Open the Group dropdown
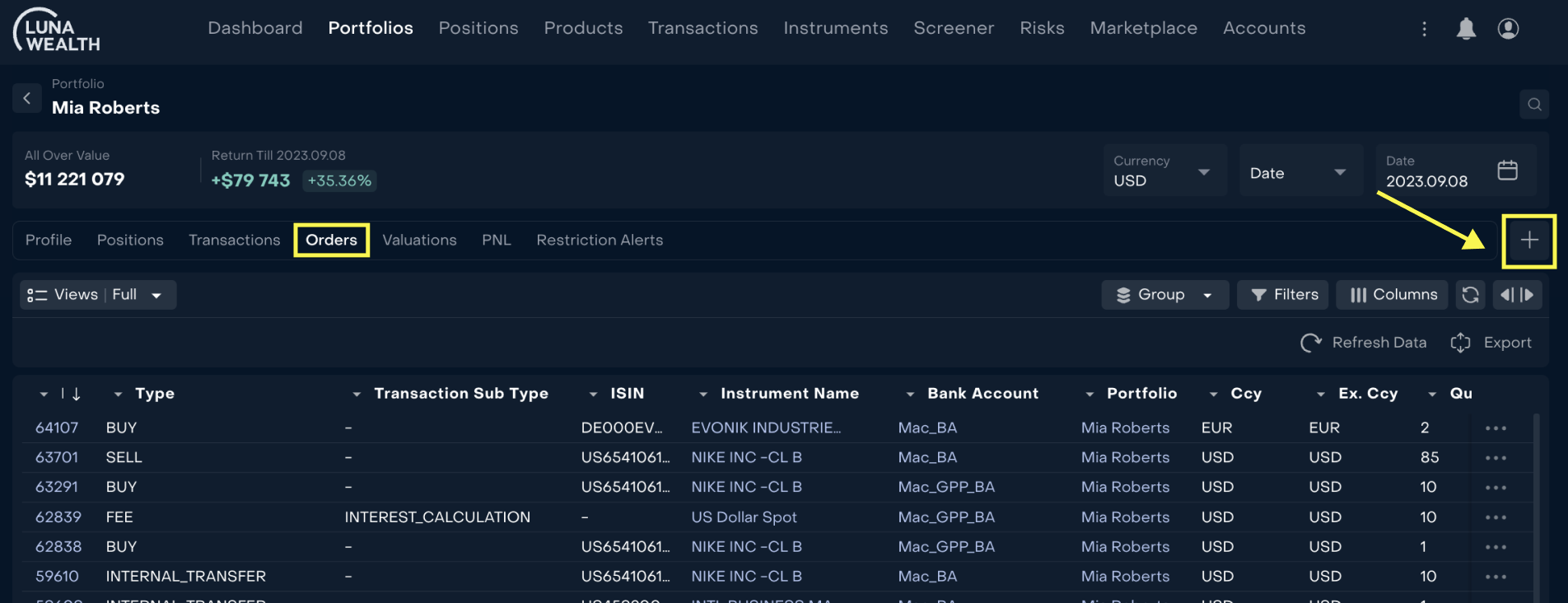1568x603 pixels. 1164,295
